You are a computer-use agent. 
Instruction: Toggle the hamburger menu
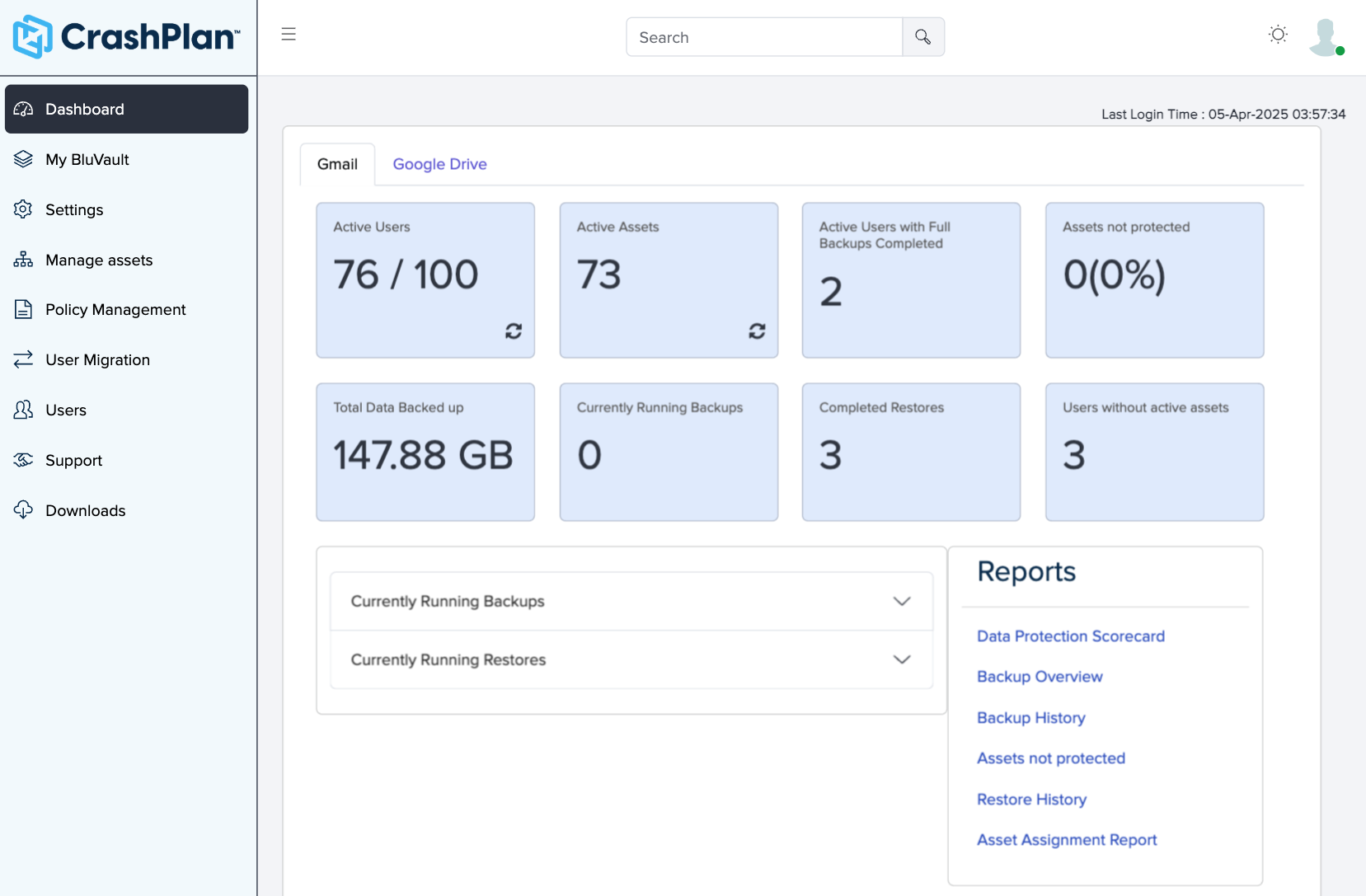click(x=289, y=34)
